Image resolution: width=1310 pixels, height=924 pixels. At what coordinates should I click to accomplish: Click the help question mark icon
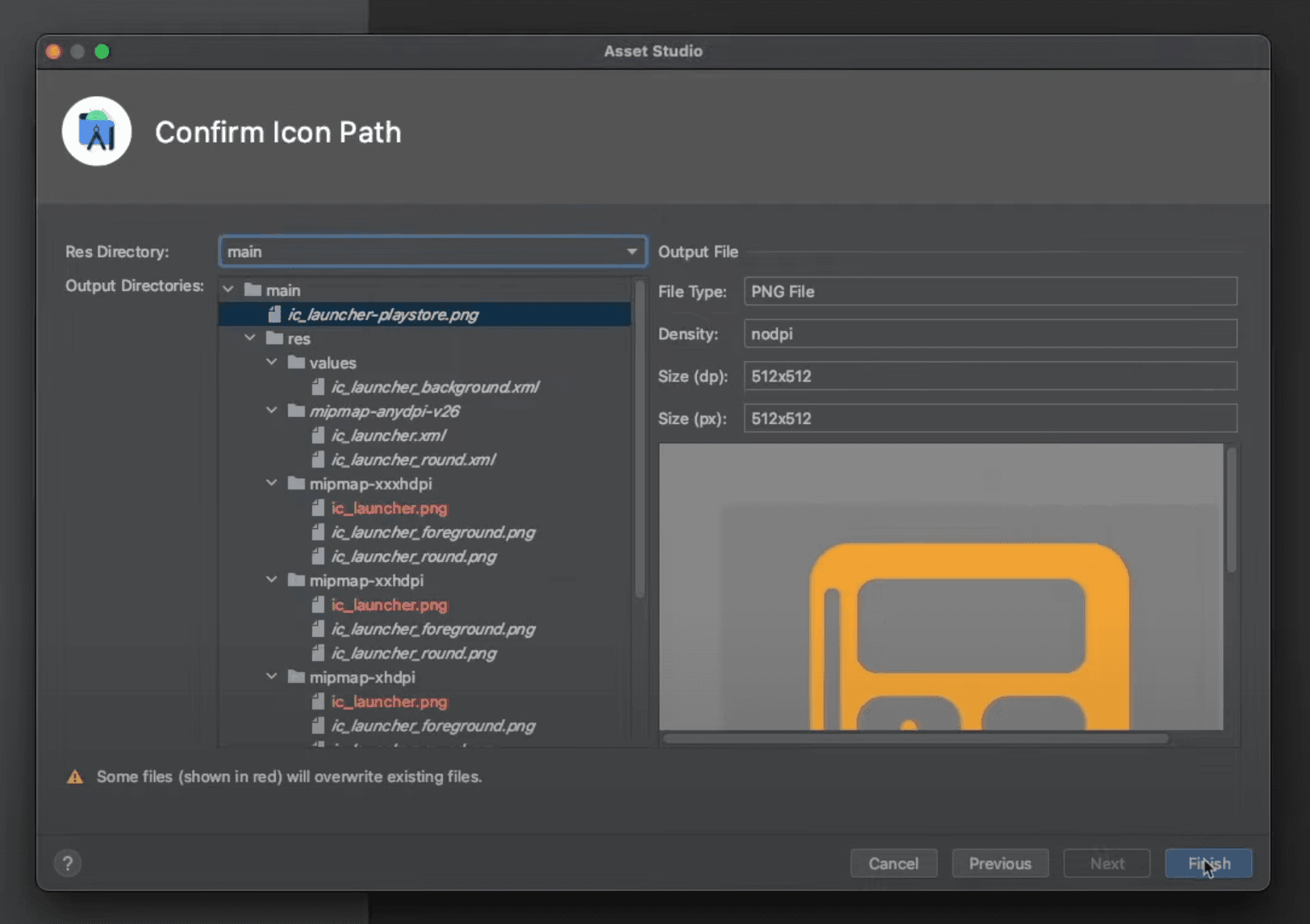pos(68,864)
